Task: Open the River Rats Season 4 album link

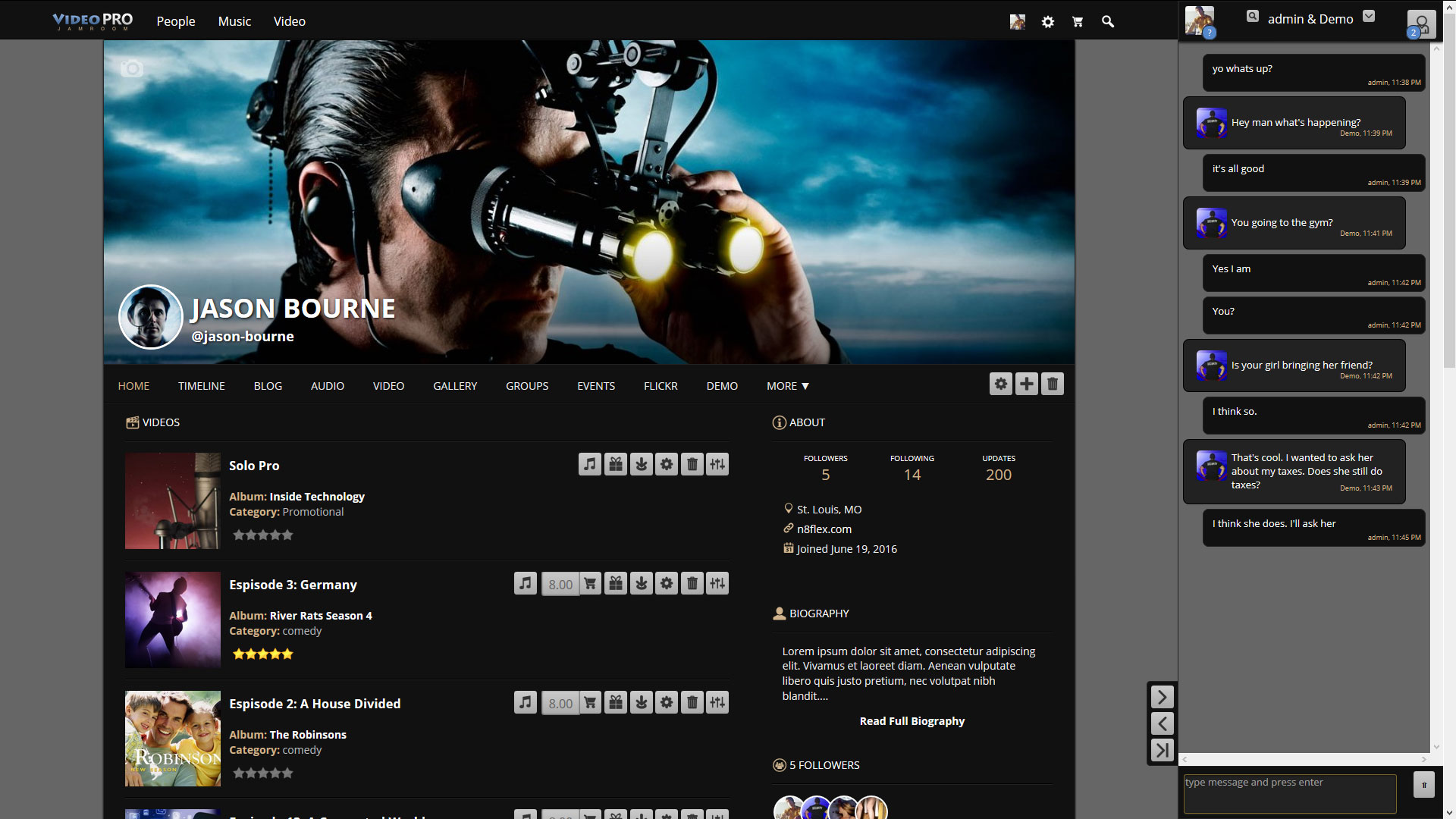Action: tap(321, 616)
